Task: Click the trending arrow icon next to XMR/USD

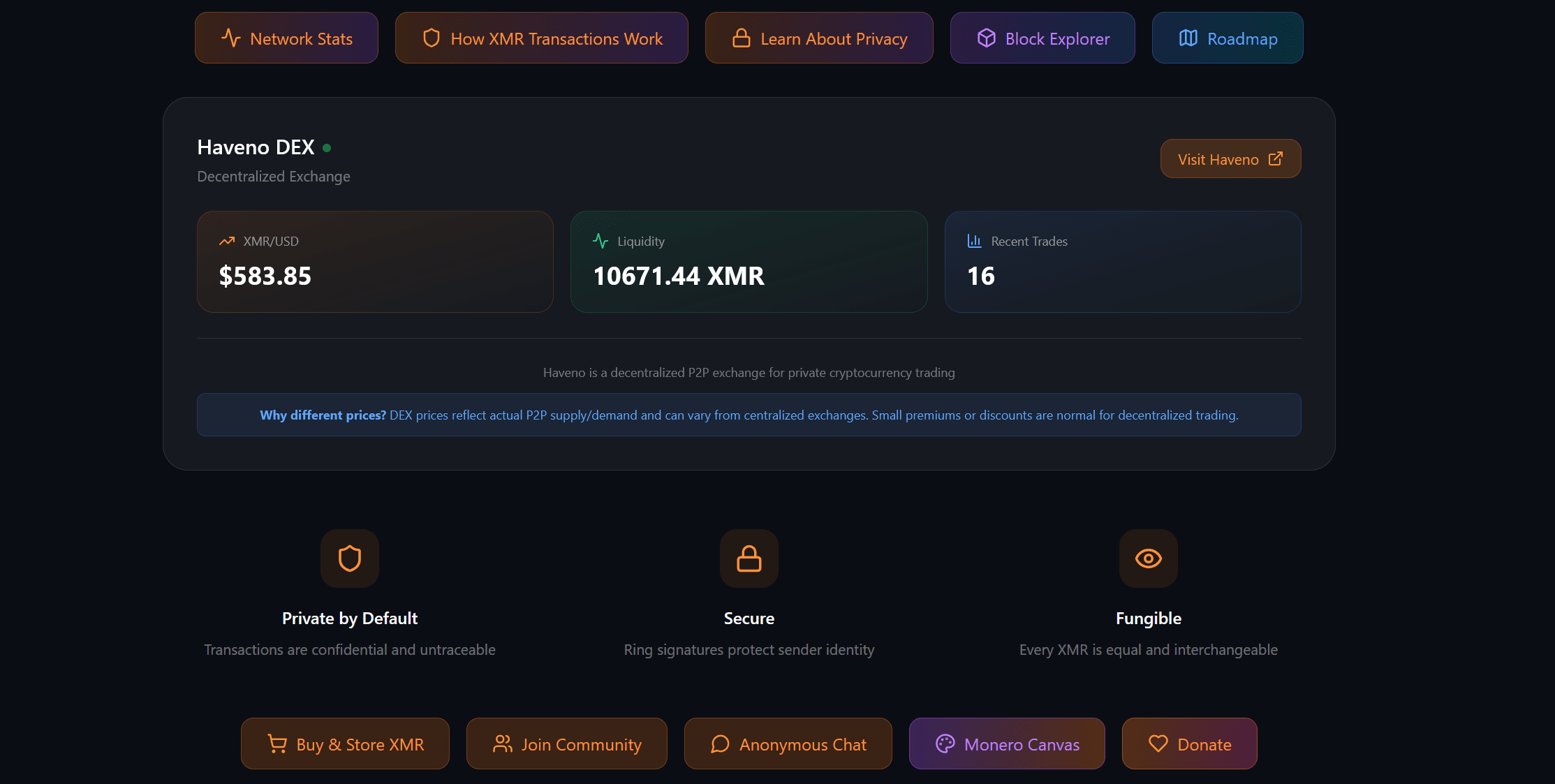Action: point(227,242)
